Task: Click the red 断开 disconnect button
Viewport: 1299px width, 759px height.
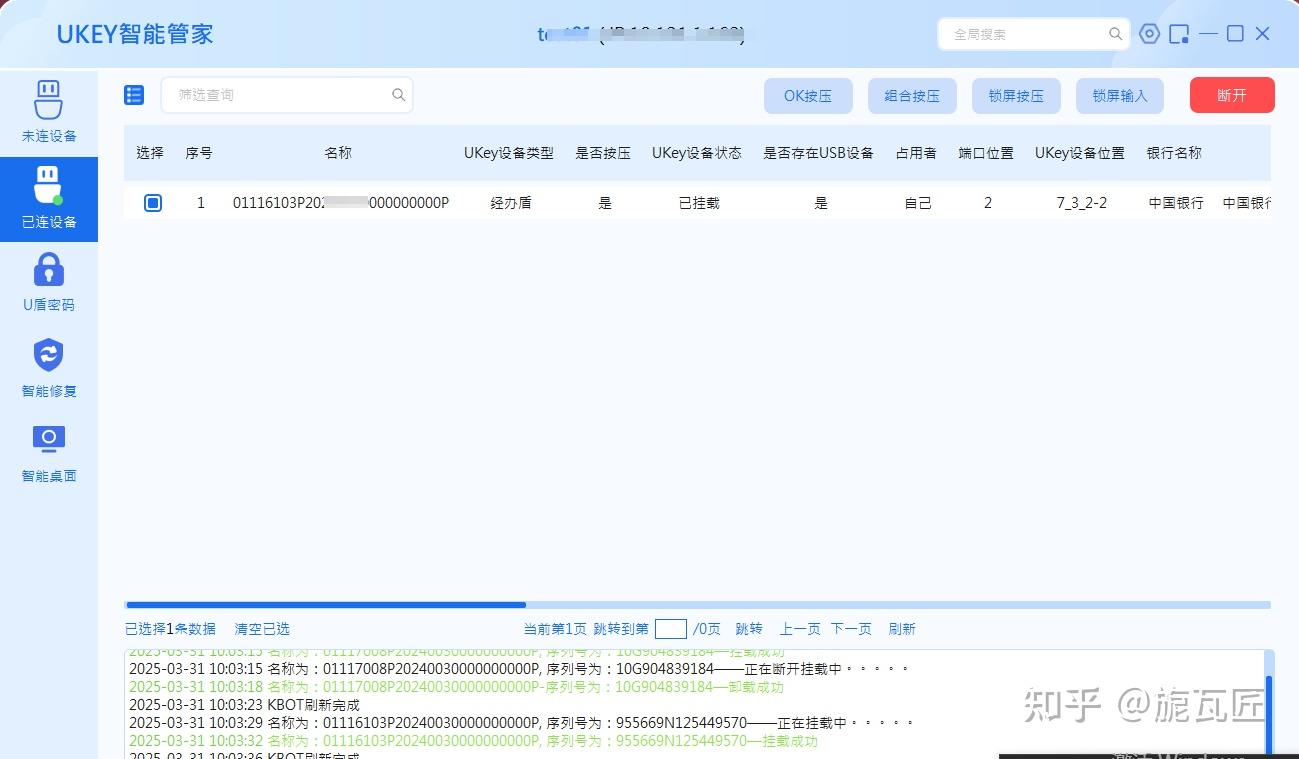Action: click(1231, 94)
